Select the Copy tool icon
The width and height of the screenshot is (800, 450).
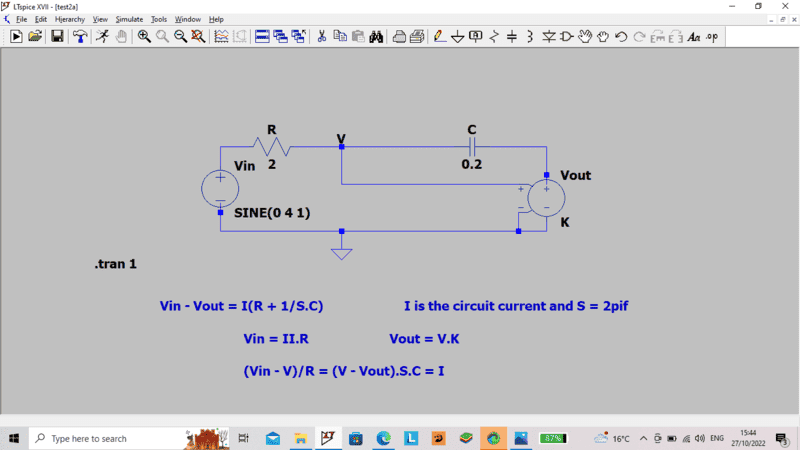(x=340, y=37)
